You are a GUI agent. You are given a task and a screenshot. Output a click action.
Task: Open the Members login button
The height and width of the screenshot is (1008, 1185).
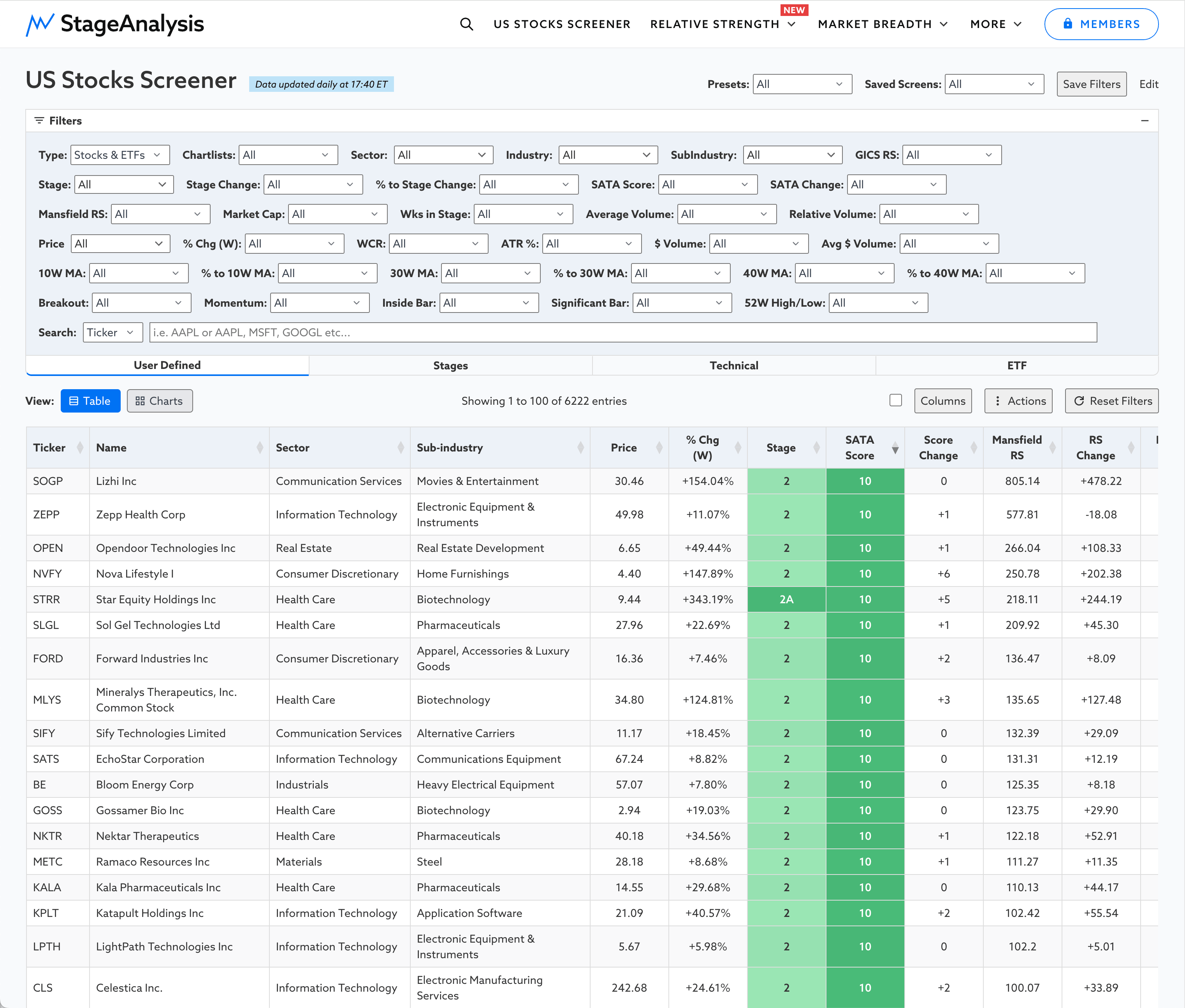(x=1101, y=24)
